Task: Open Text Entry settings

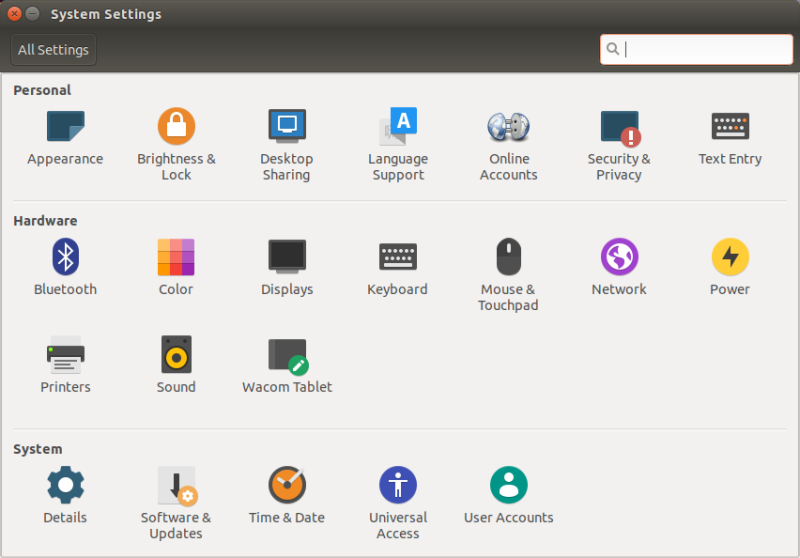Action: coord(730,128)
